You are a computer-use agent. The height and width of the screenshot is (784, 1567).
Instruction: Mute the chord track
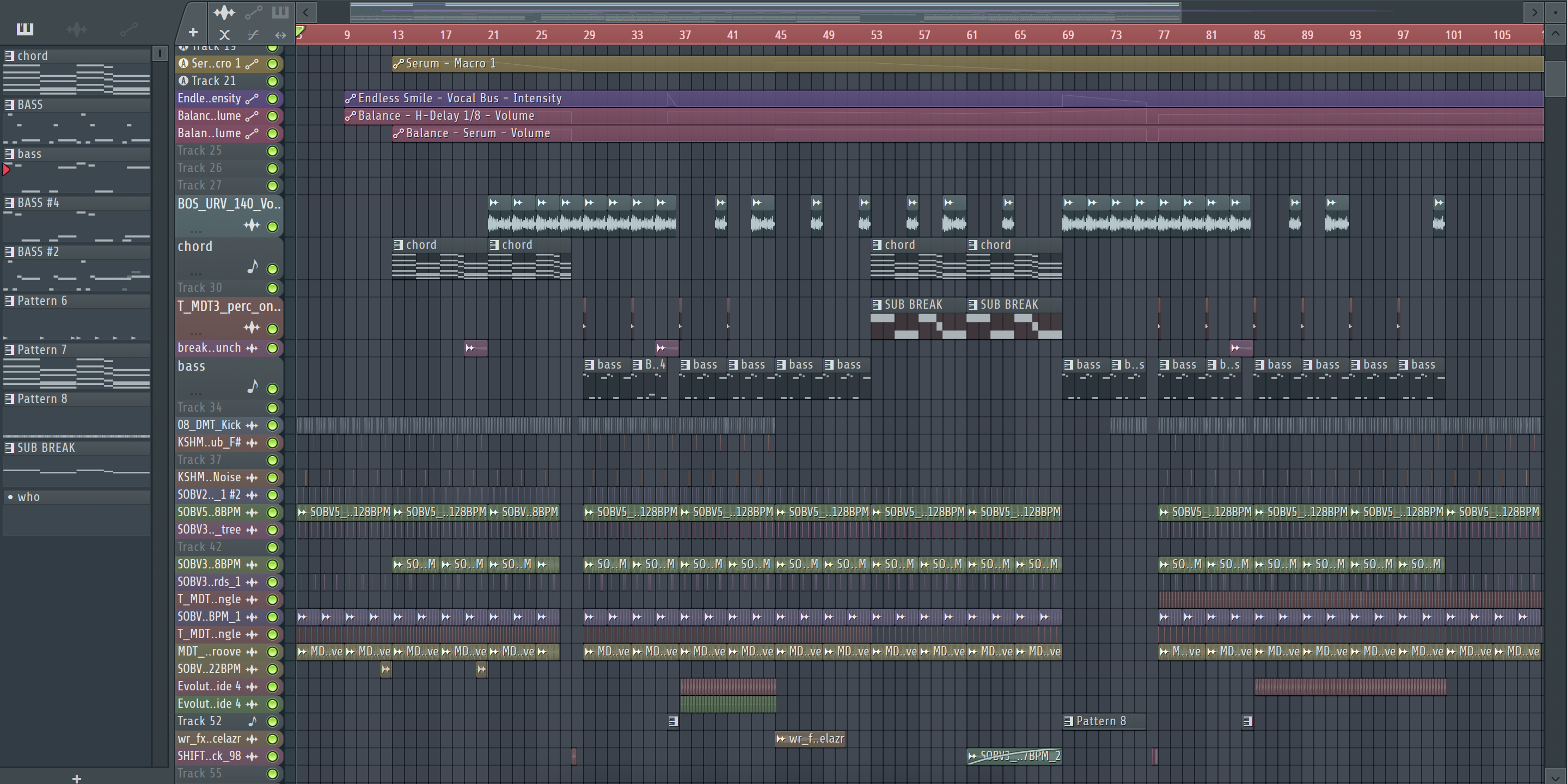(x=273, y=269)
